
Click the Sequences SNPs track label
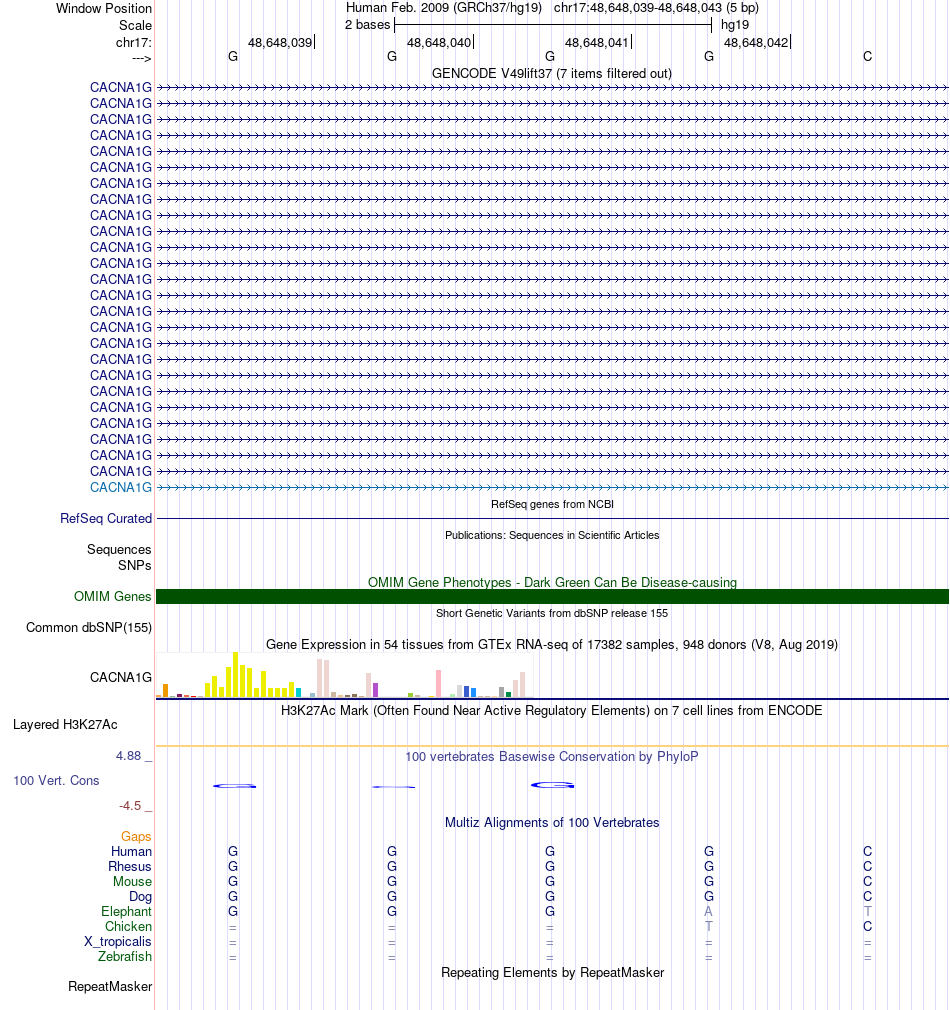coord(119,557)
